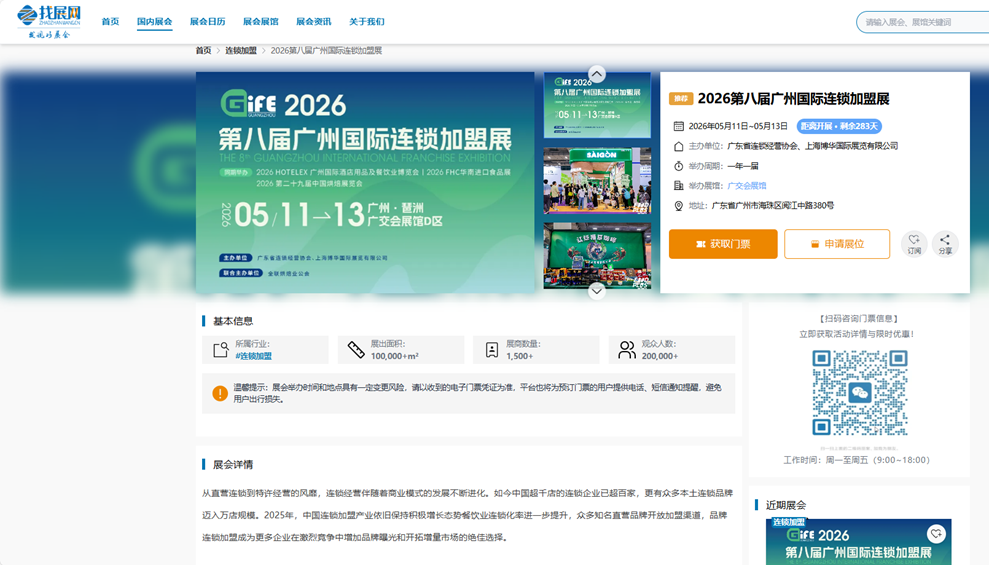Click the 1,500+ exhibitor count value

(519, 356)
